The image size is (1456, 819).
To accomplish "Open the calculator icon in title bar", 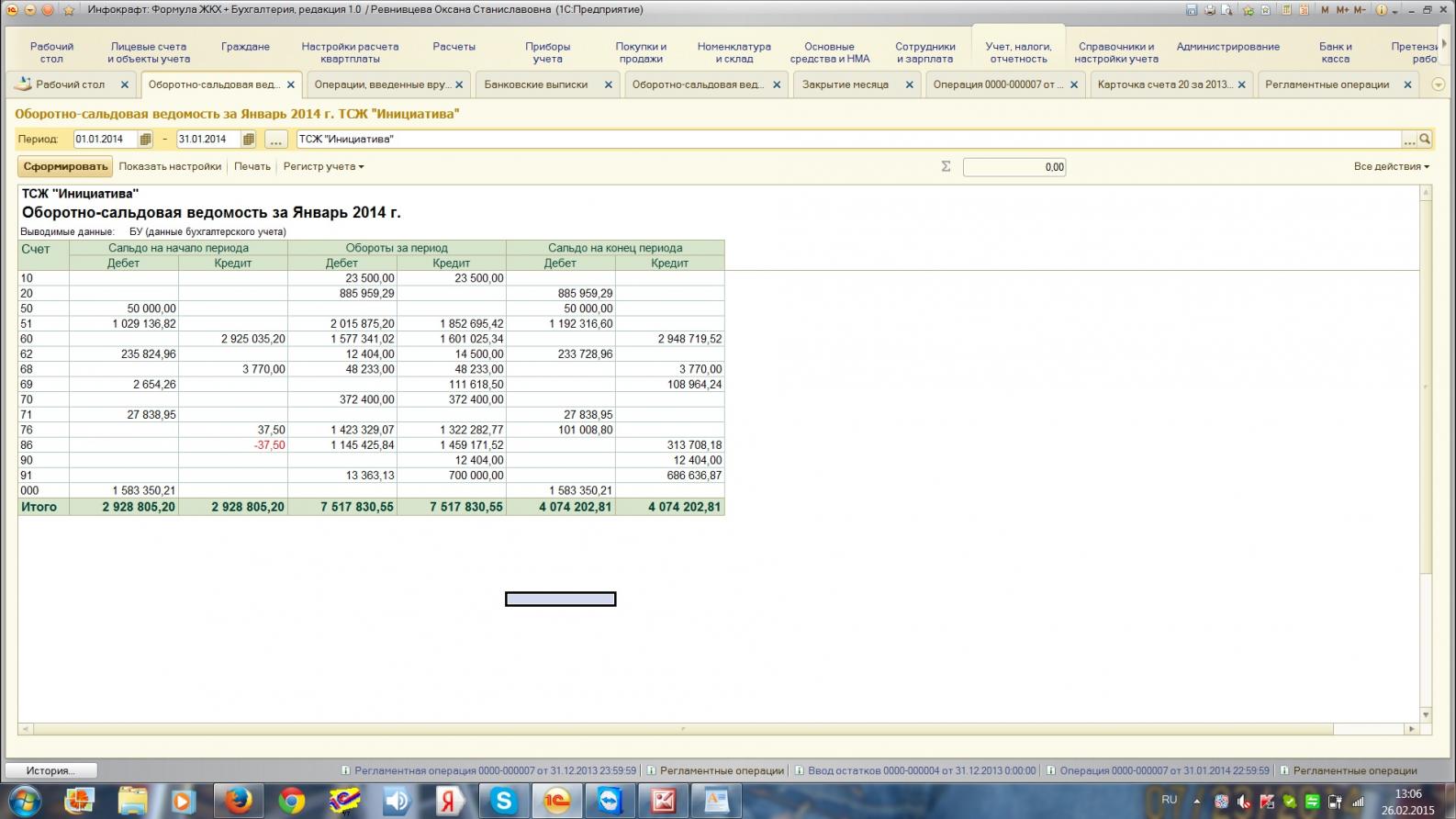I will click(x=1286, y=10).
